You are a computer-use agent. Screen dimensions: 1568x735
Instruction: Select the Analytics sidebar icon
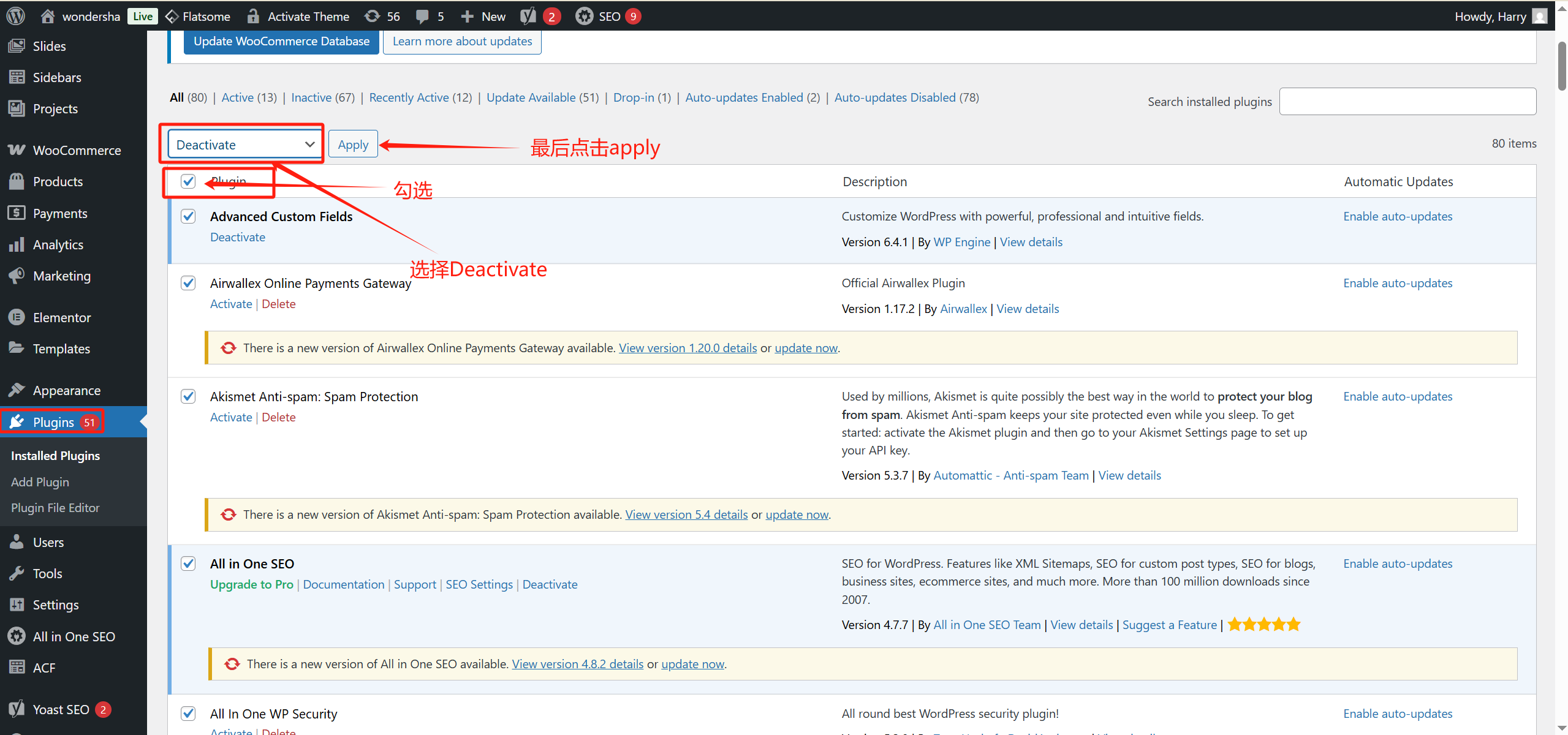click(x=17, y=244)
